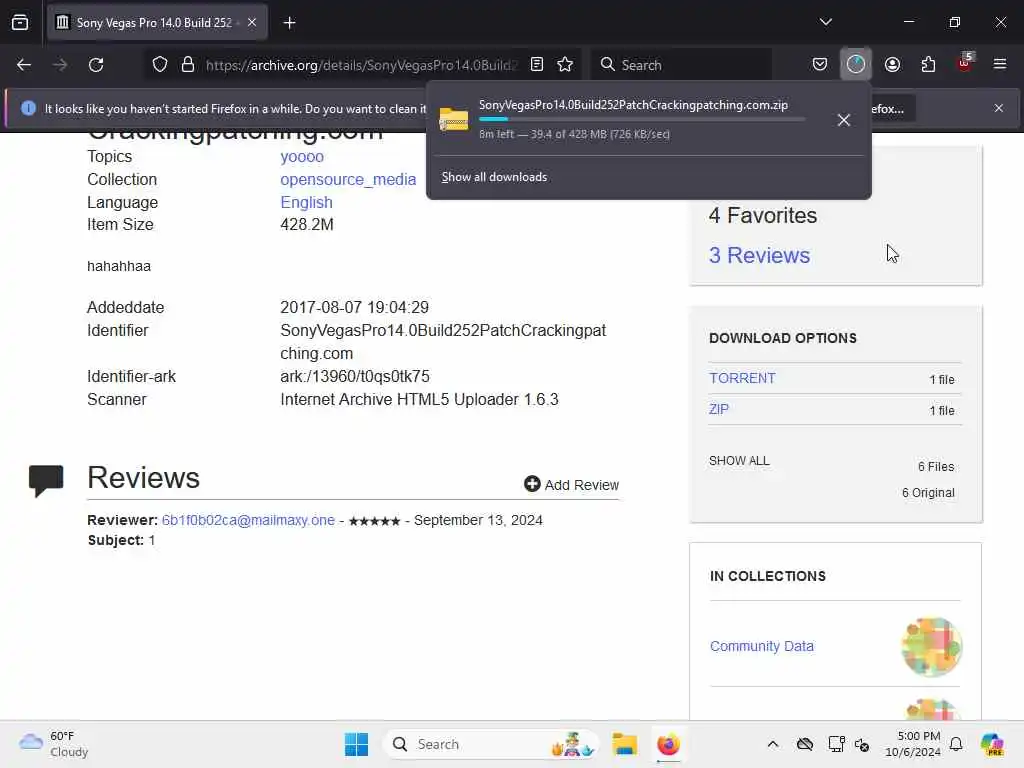Download the ZIP option

point(718,409)
